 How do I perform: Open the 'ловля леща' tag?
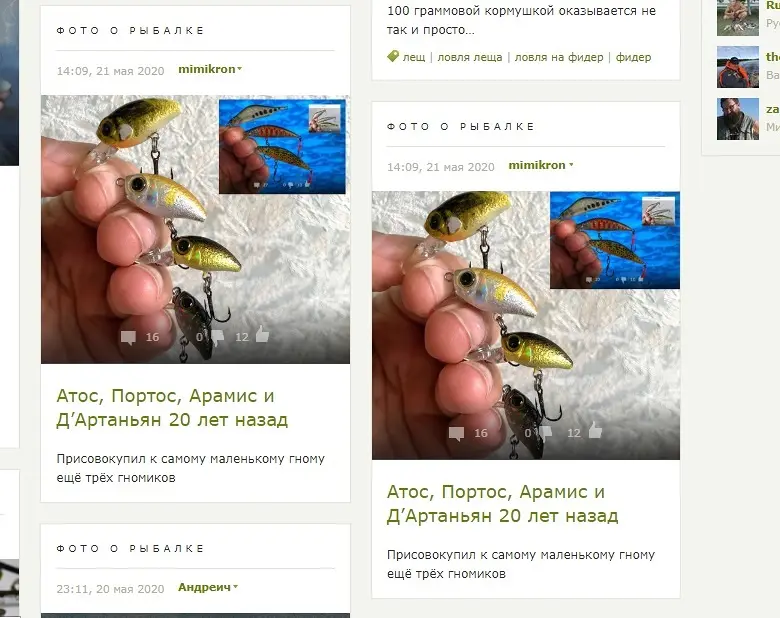click(x=470, y=57)
